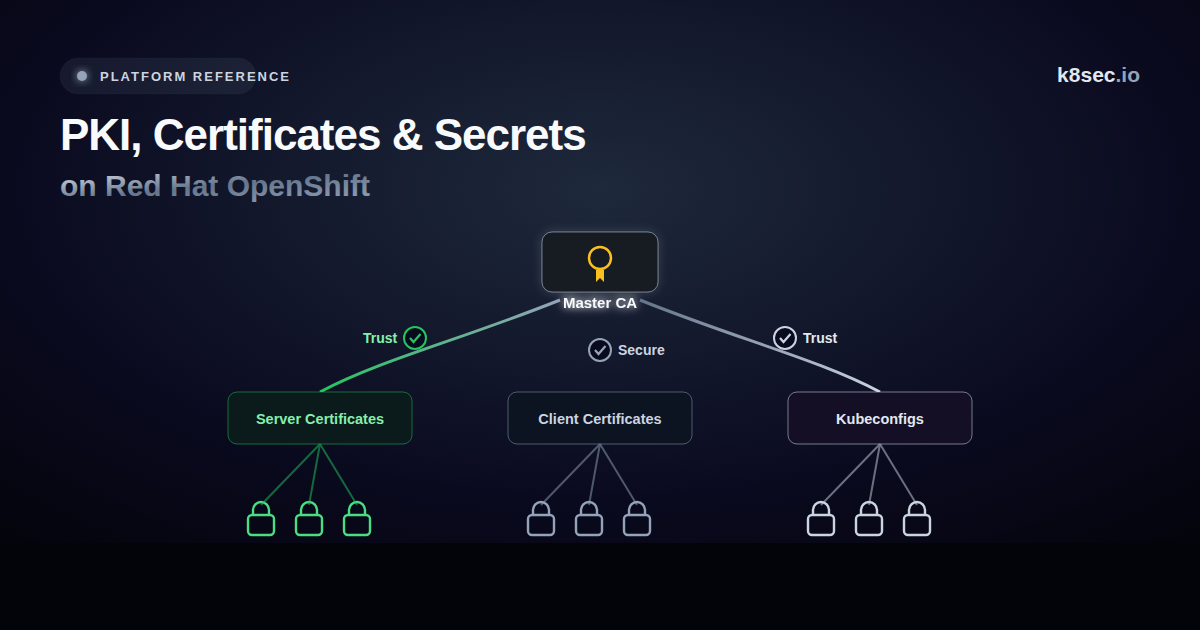Click the gold ribbon icon in Master CA box
This screenshot has height=630, width=1200.
(x=600, y=263)
